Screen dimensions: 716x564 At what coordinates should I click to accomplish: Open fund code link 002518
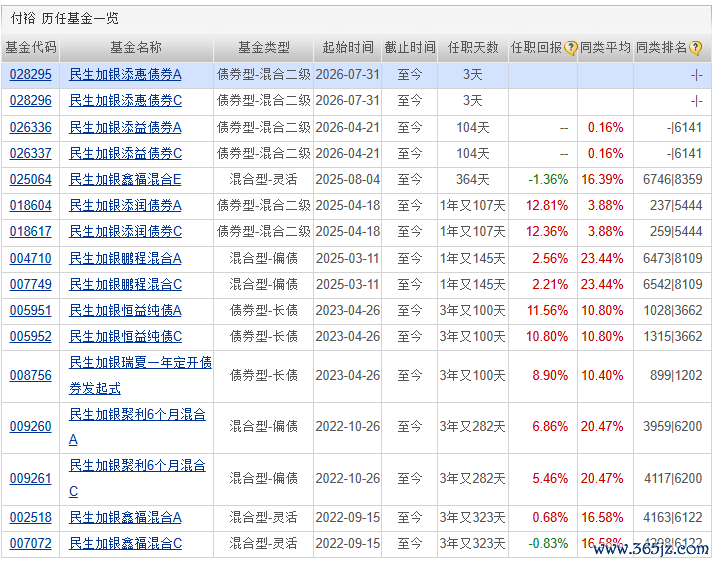(31, 517)
